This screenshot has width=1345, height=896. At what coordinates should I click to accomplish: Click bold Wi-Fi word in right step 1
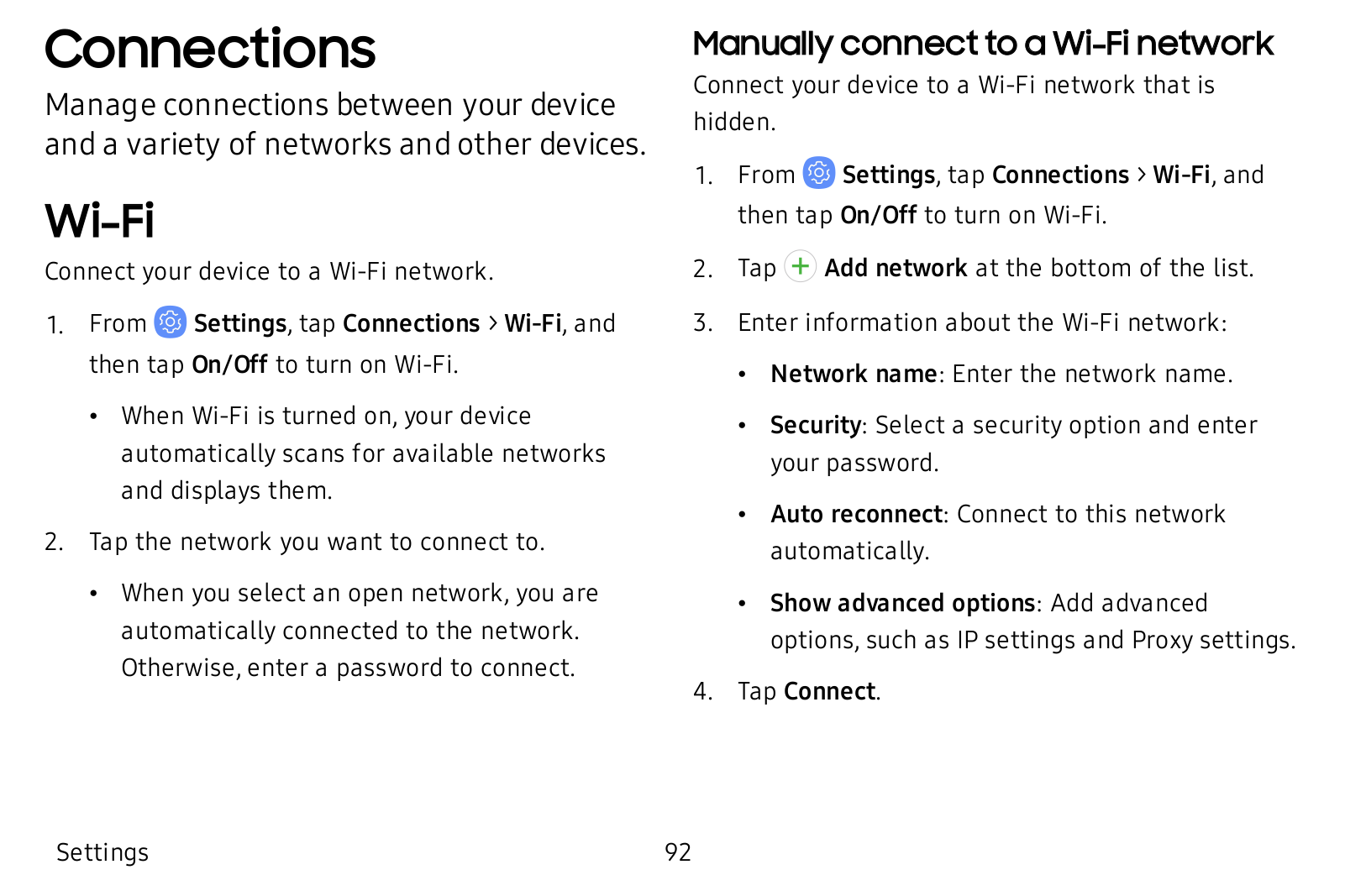[1181, 175]
